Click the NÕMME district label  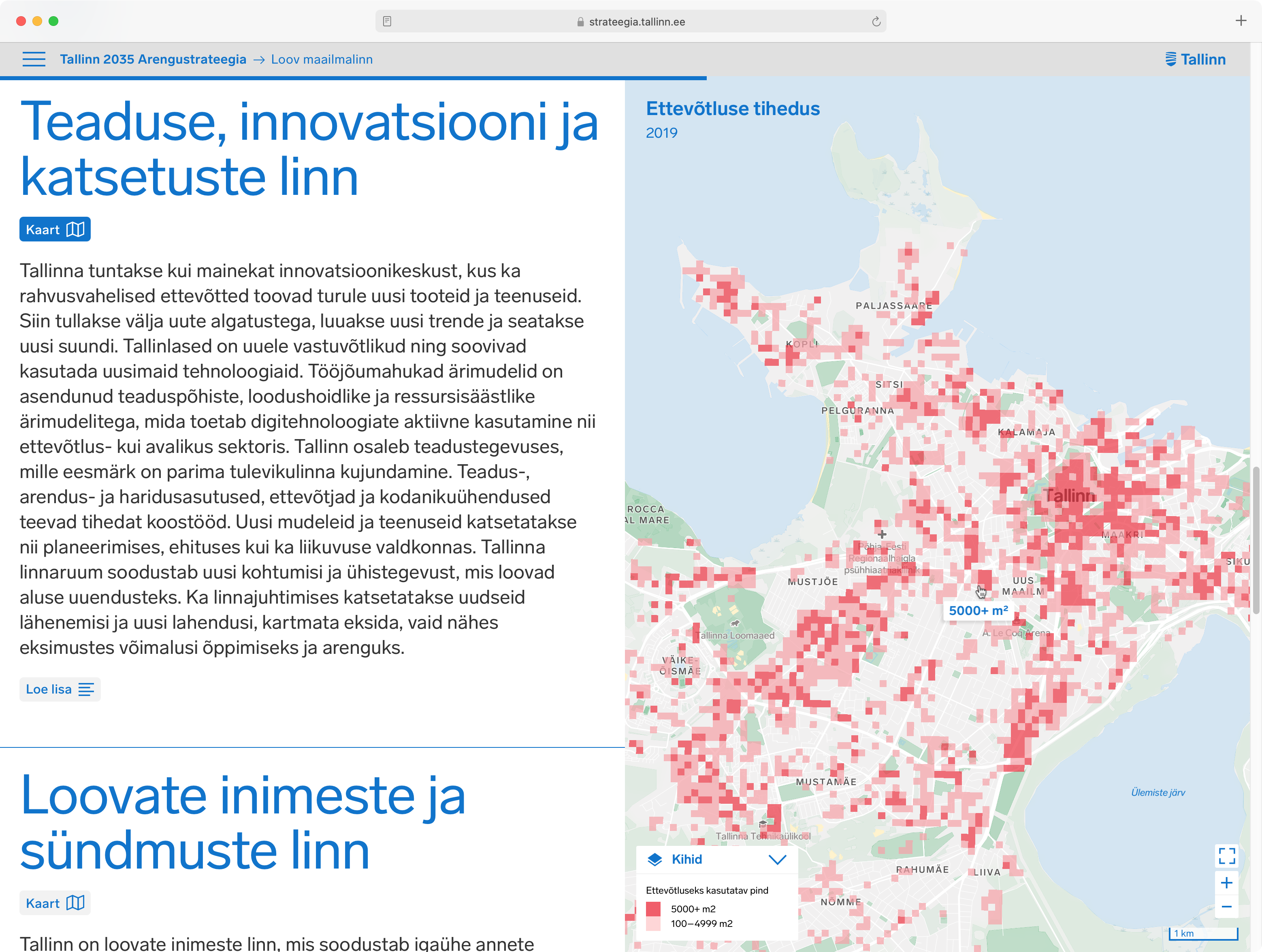pyautogui.click(x=840, y=902)
